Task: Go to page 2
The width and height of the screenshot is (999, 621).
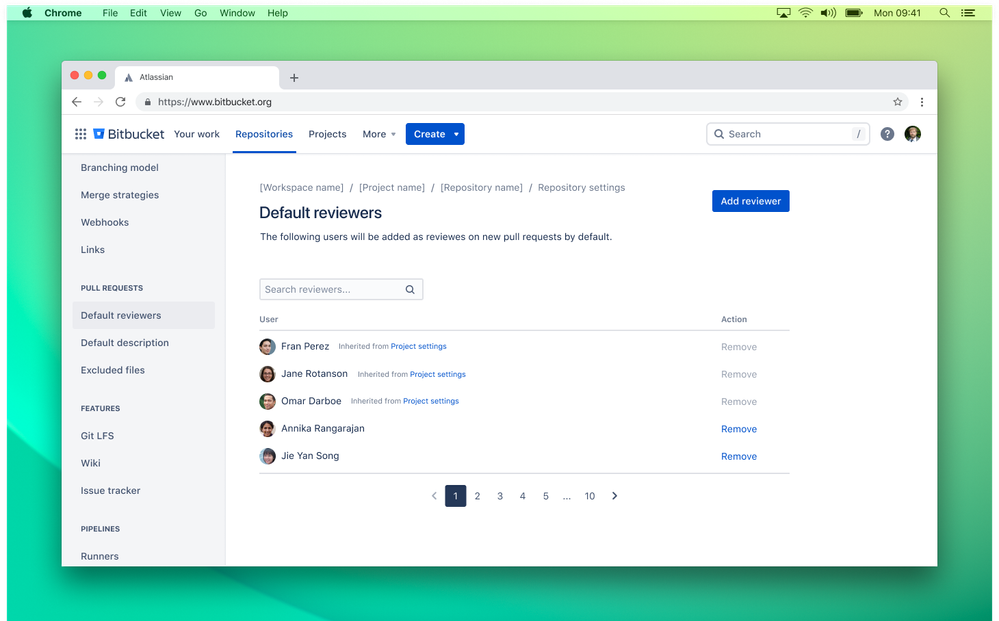Action: 477,496
